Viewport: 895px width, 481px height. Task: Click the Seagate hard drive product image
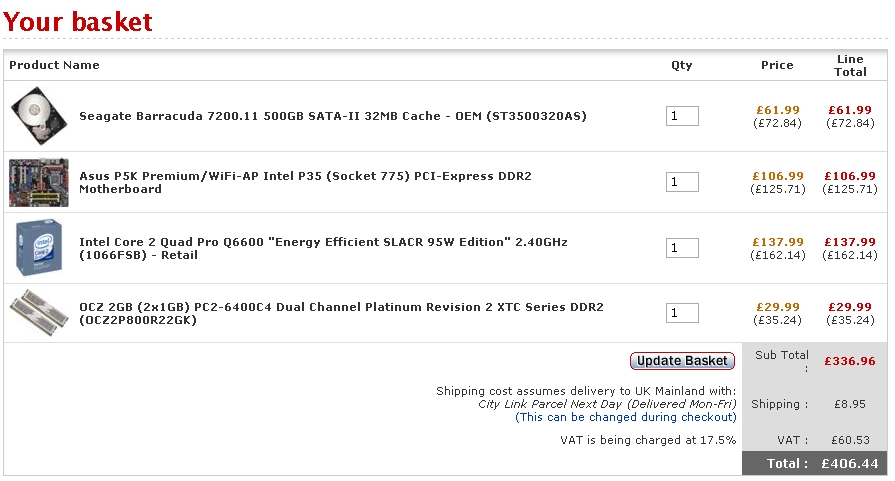pyautogui.click(x=39, y=116)
